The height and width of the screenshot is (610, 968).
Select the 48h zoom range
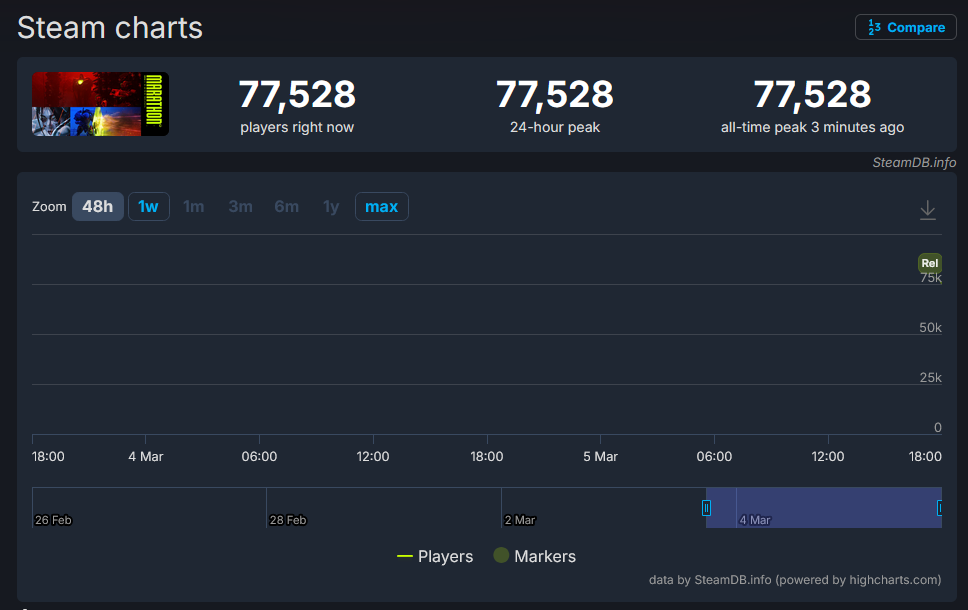click(x=98, y=206)
